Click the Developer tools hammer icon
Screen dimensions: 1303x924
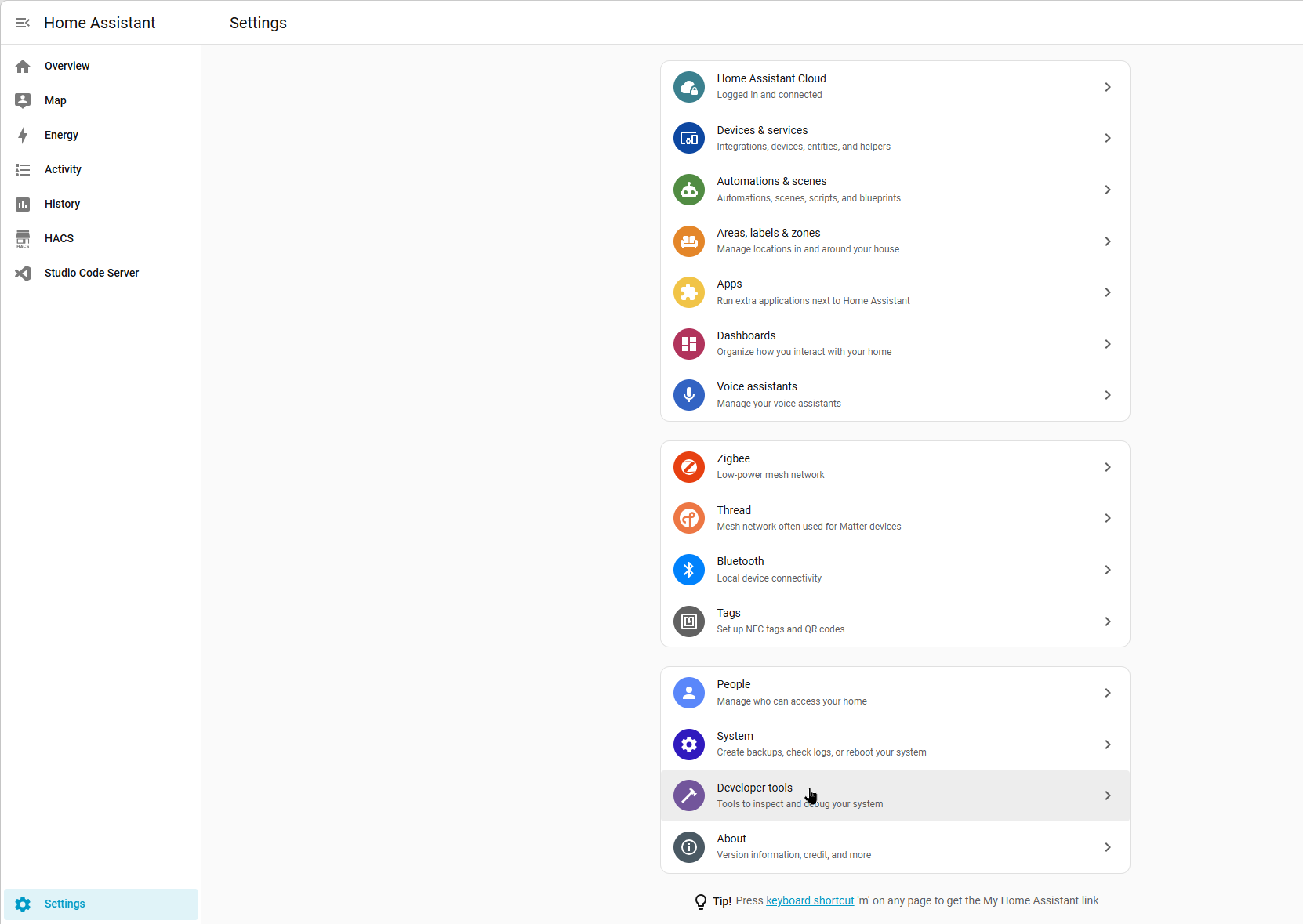click(x=688, y=795)
